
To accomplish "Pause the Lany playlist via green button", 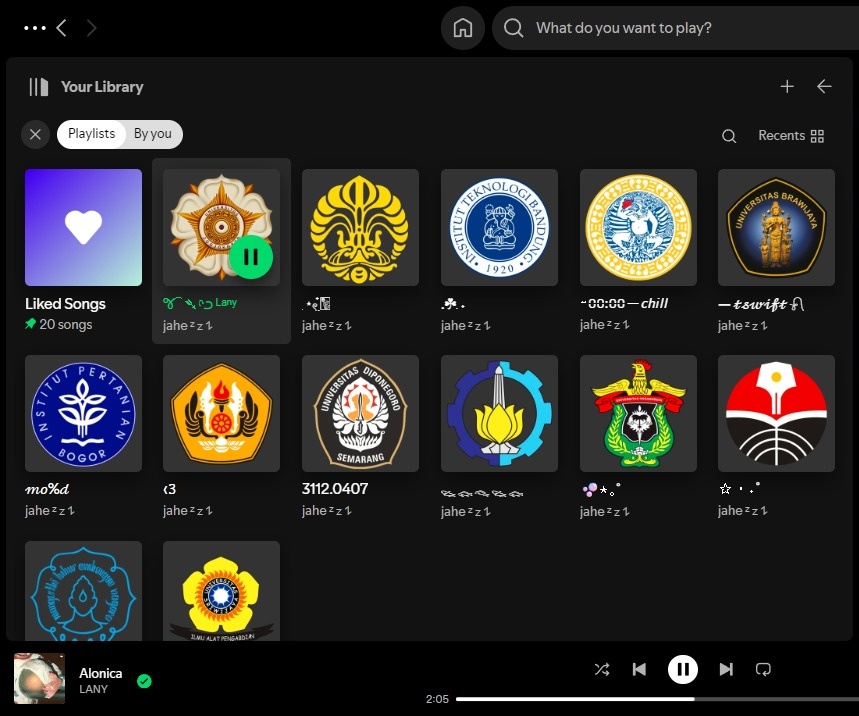I will coord(251,257).
